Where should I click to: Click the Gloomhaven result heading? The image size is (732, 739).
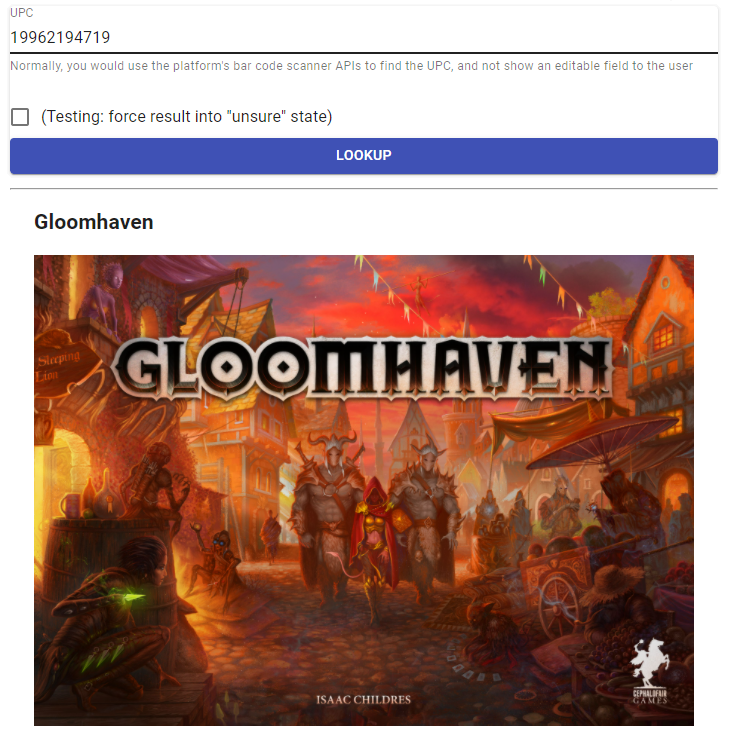(x=94, y=222)
